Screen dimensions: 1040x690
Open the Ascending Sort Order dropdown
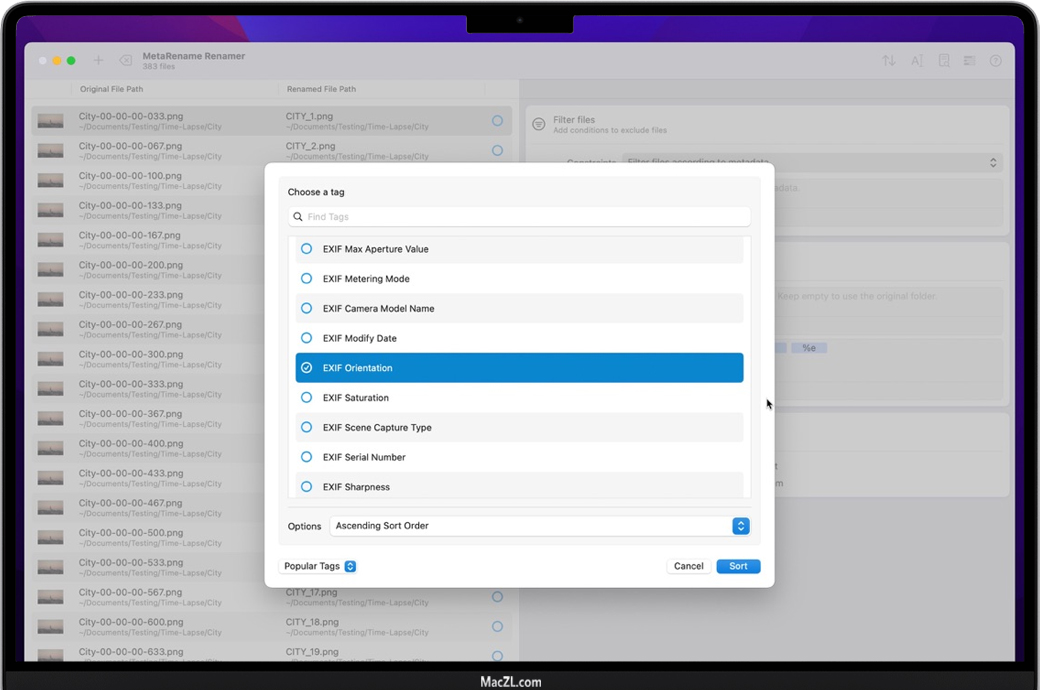click(740, 526)
